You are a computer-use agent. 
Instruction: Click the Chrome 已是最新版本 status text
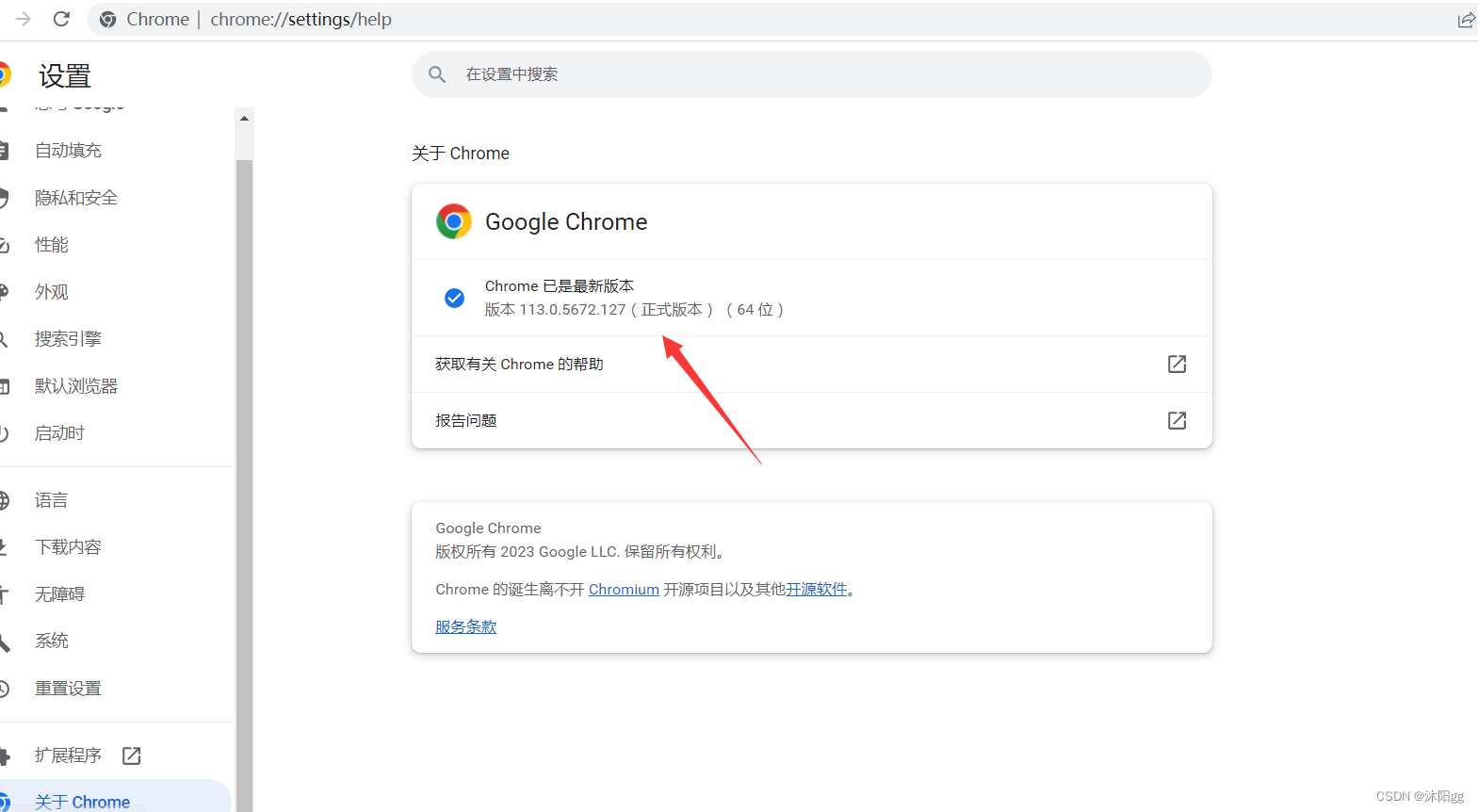(560, 286)
